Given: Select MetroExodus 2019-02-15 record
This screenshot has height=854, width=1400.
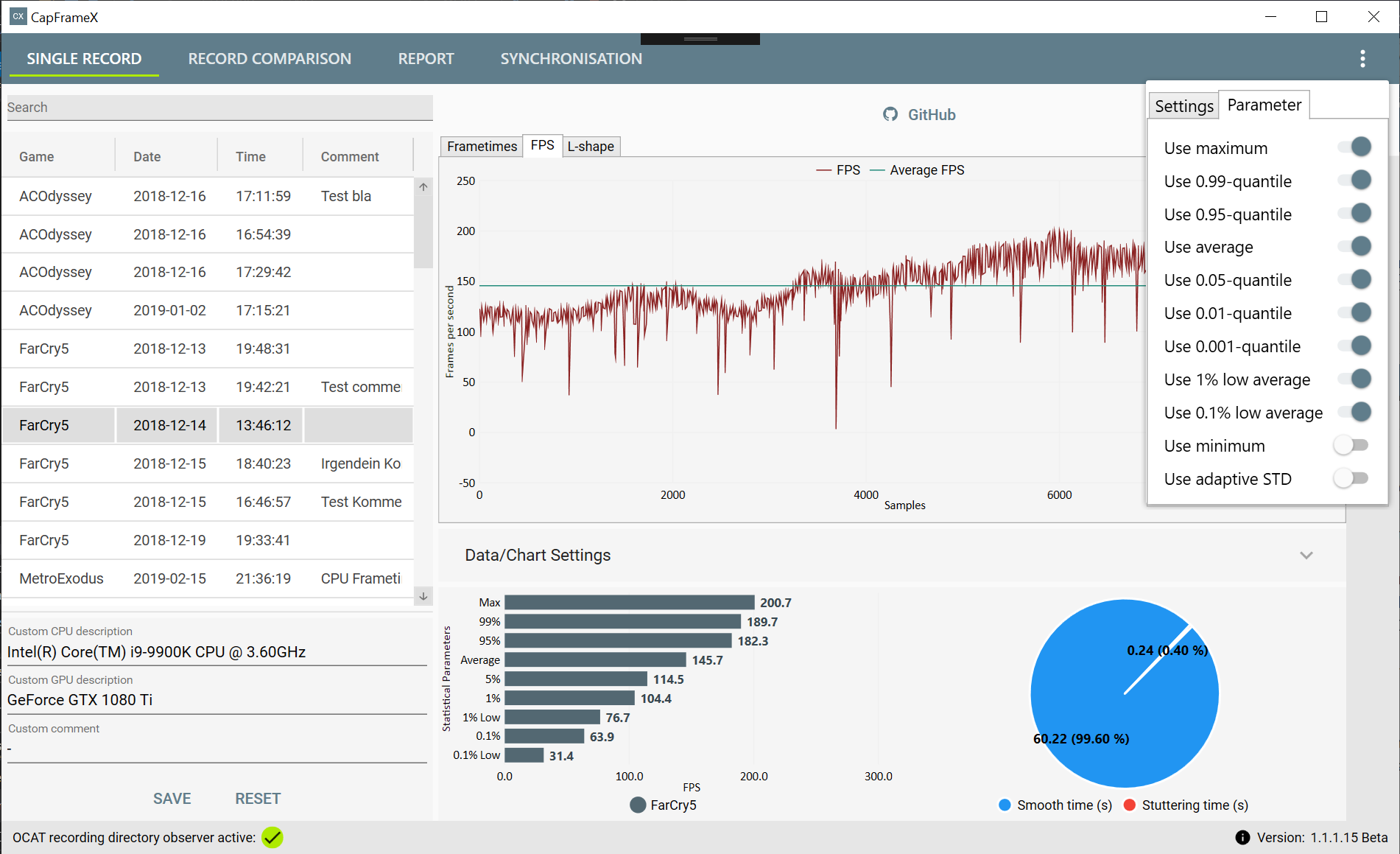Looking at the screenshot, I should coord(208,578).
